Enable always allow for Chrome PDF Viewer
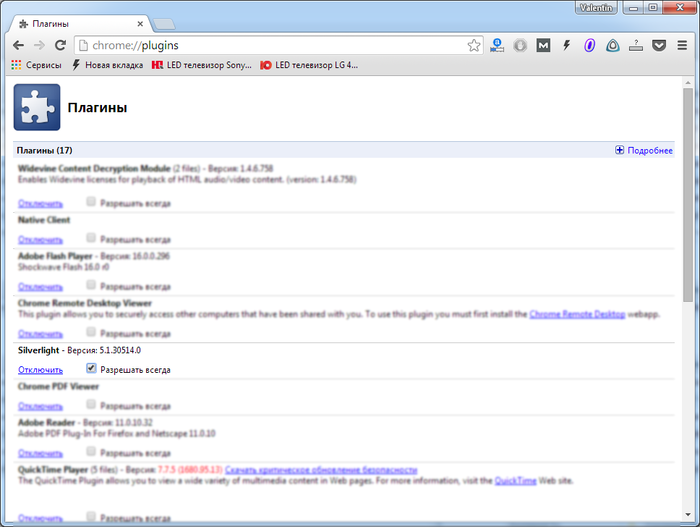 point(91,404)
